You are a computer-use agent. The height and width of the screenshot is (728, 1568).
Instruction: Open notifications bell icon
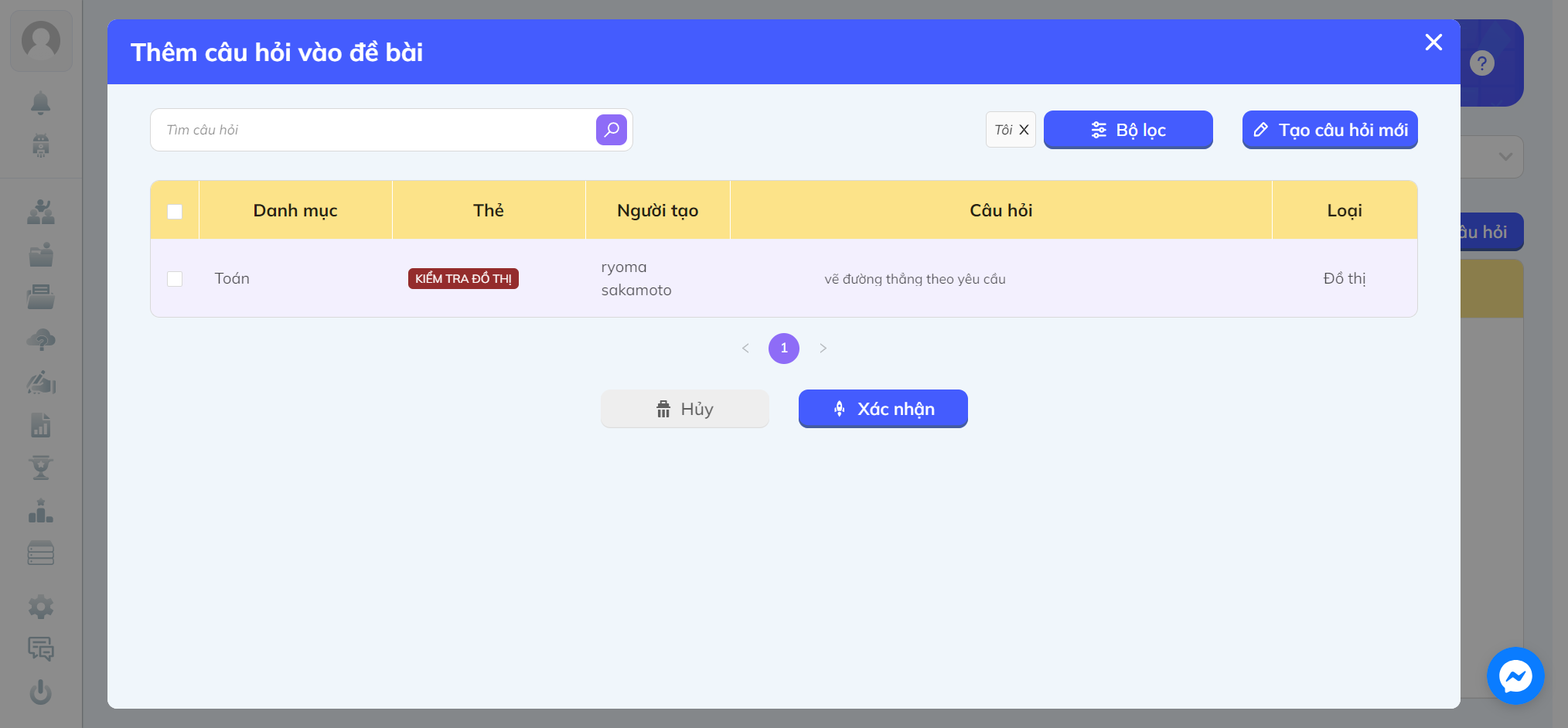[41, 103]
